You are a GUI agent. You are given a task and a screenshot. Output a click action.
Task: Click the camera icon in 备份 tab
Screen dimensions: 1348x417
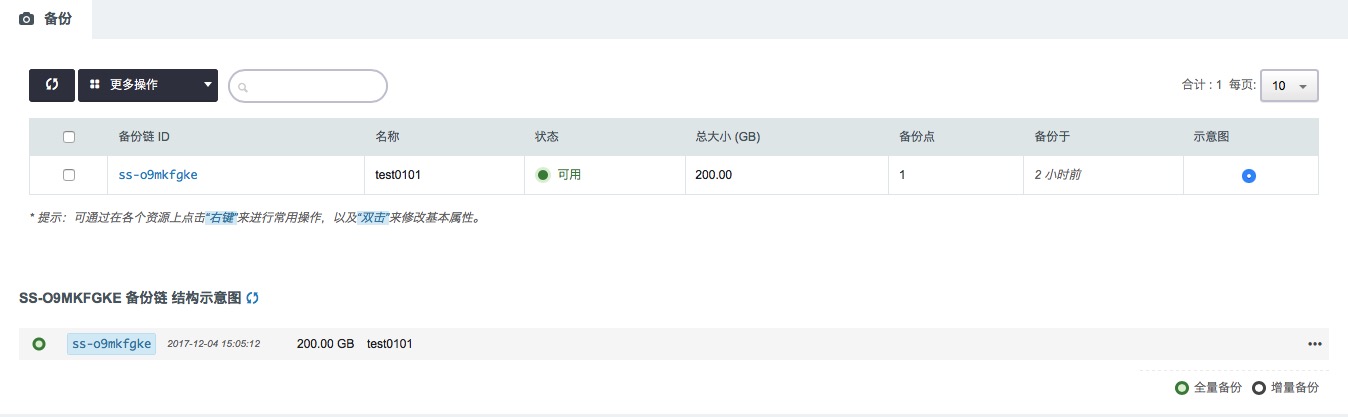click(27, 19)
